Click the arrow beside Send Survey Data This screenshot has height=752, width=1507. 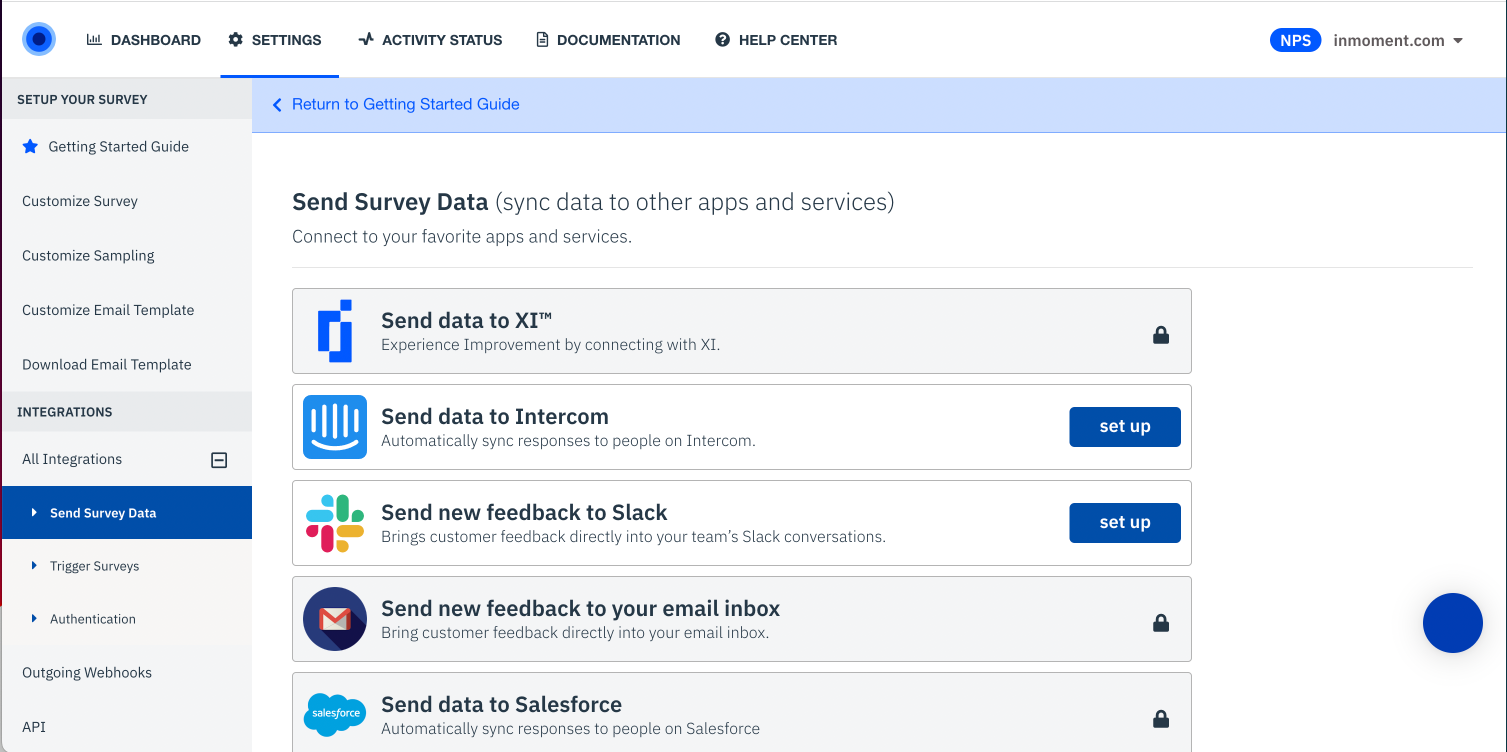(x=34, y=513)
